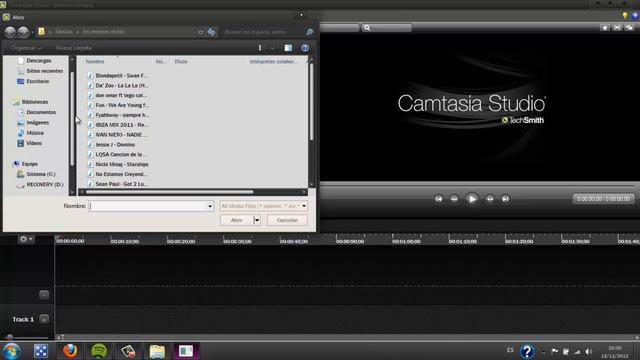Sort files by the Nombre column

click(x=95, y=61)
